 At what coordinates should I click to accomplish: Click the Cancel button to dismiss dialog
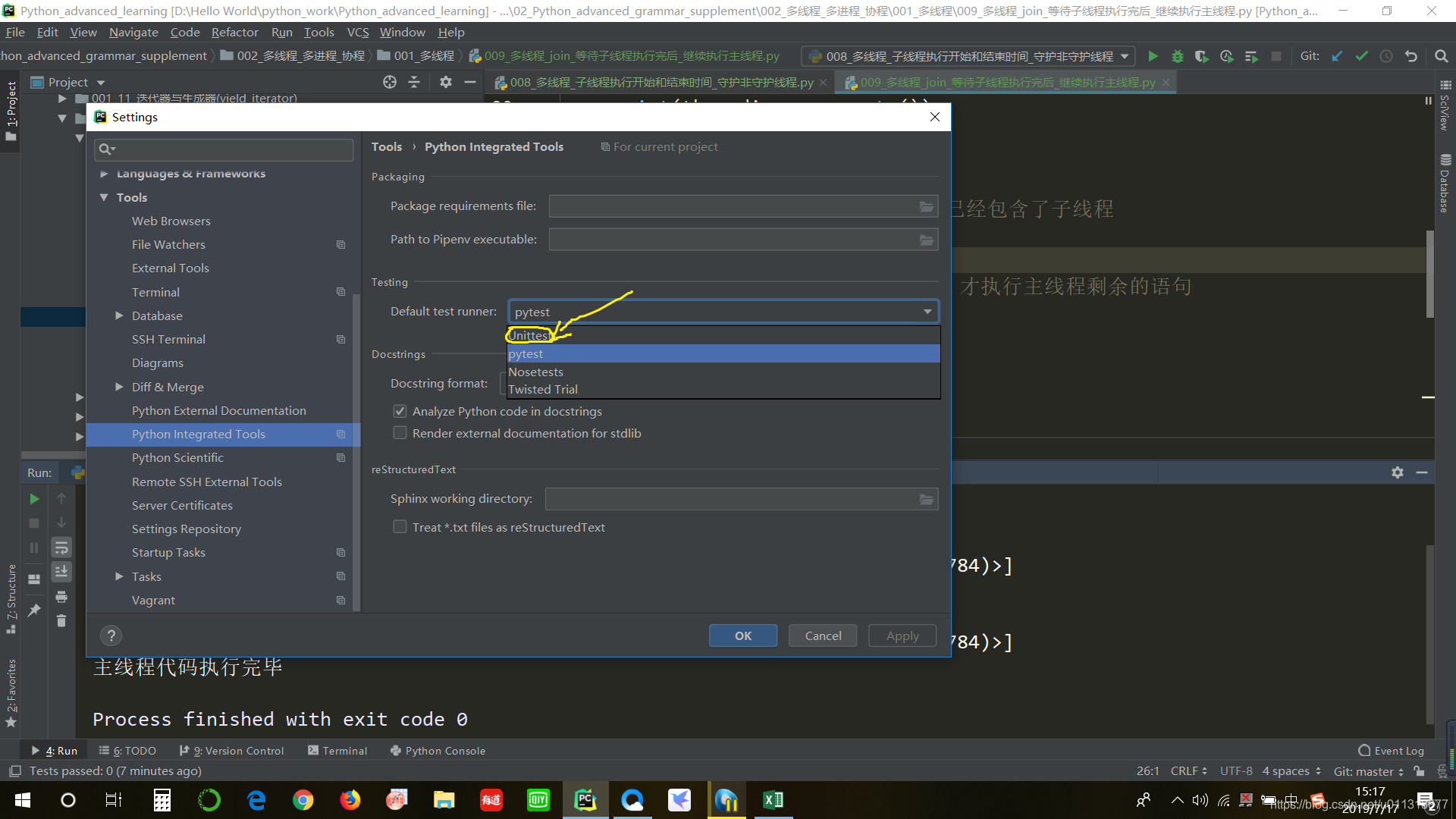tap(823, 636)
